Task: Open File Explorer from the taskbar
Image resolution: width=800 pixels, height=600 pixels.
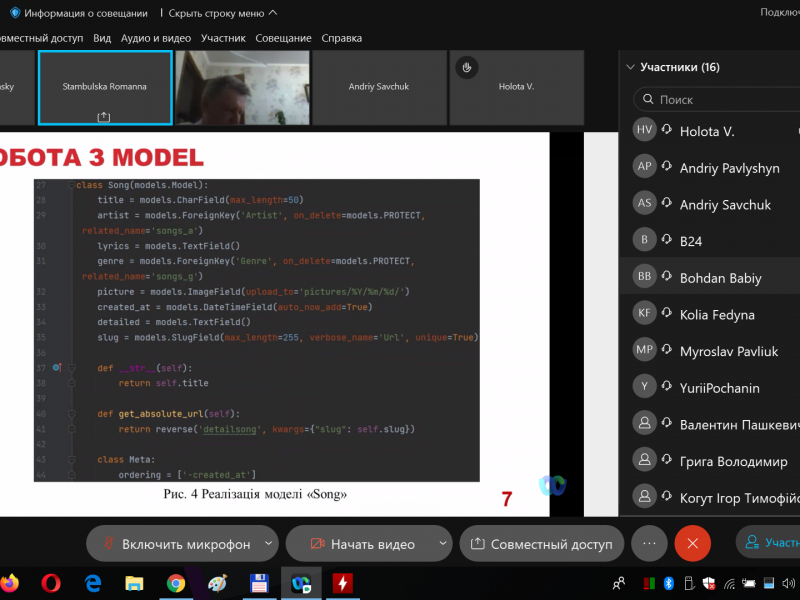Action: pyautogui.click(x=134, y=582)
